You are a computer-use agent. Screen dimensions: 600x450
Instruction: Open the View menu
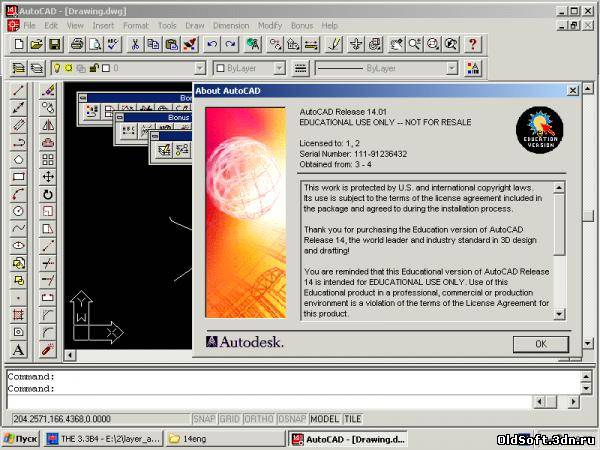coord(75,26)
